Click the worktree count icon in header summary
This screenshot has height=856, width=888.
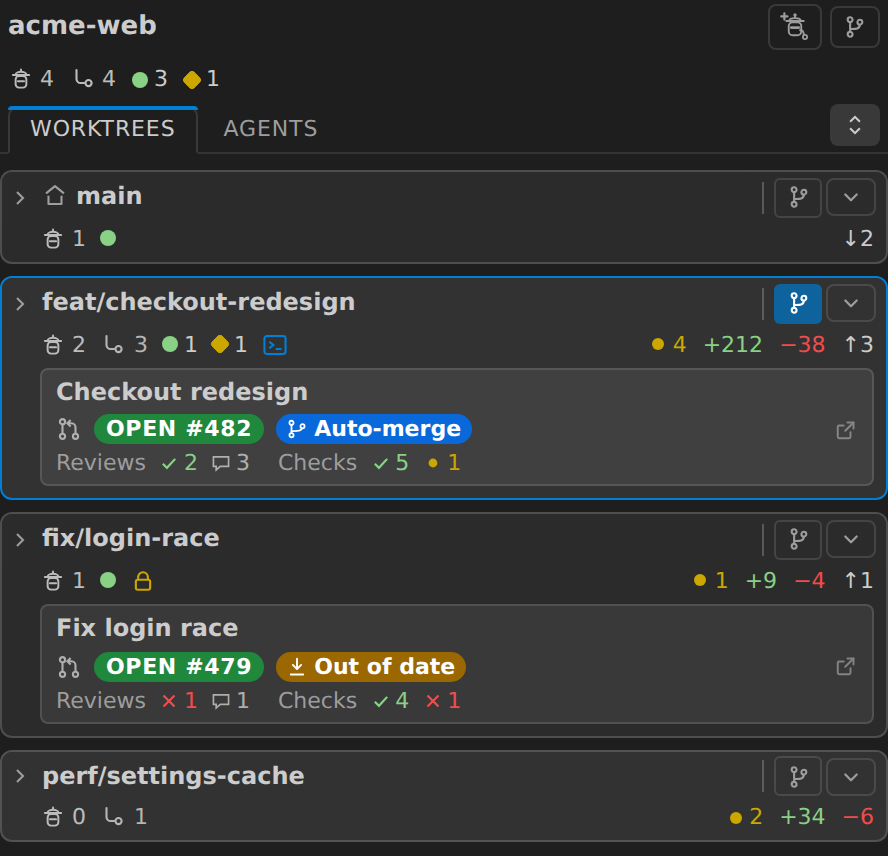84,79
